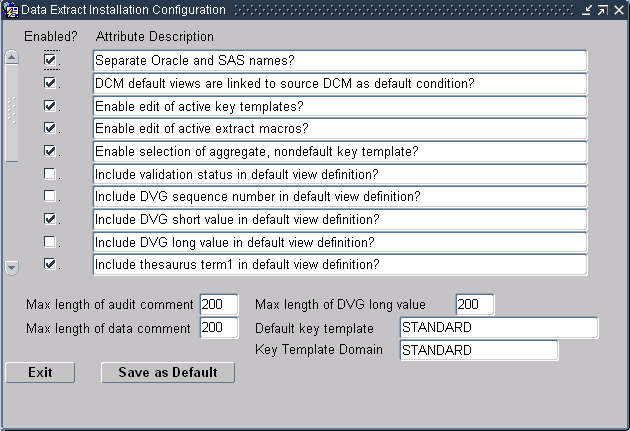
Task: Enable DVG sequence number checkbox
Action: (50, 196)
